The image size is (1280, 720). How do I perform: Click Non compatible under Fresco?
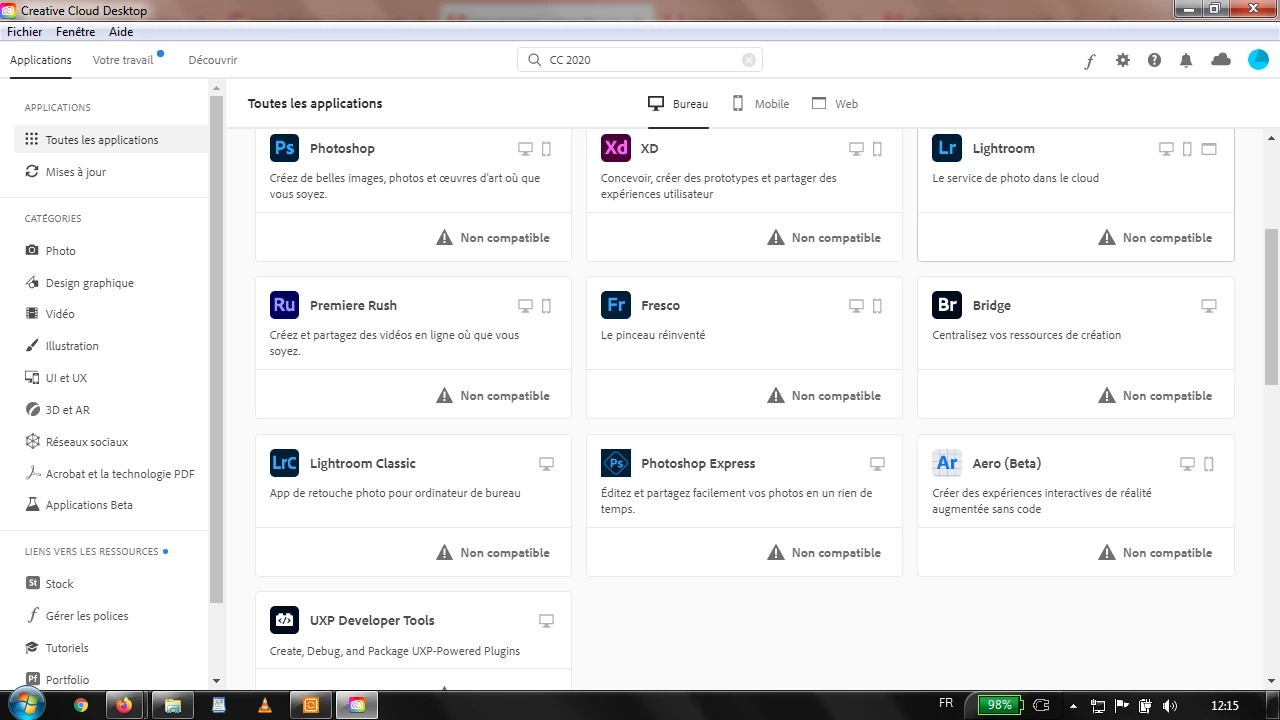click(824, 396)
